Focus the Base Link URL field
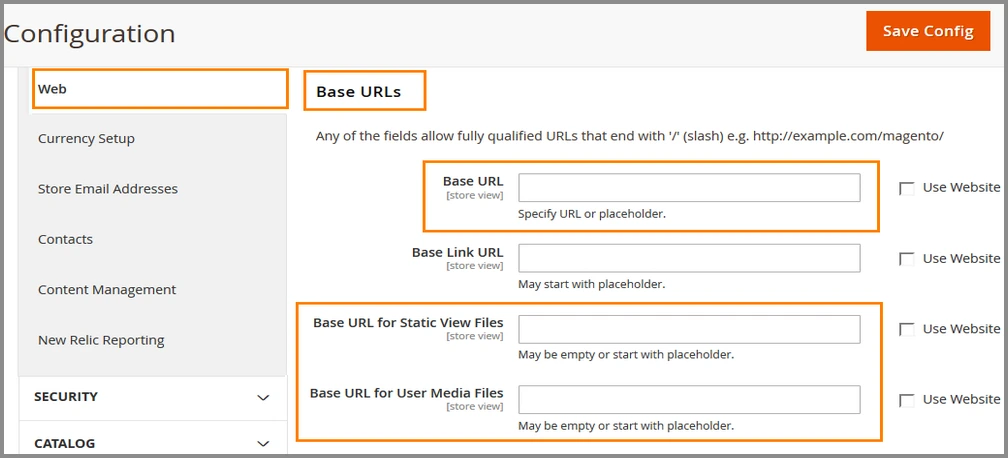 pos(689,258)
